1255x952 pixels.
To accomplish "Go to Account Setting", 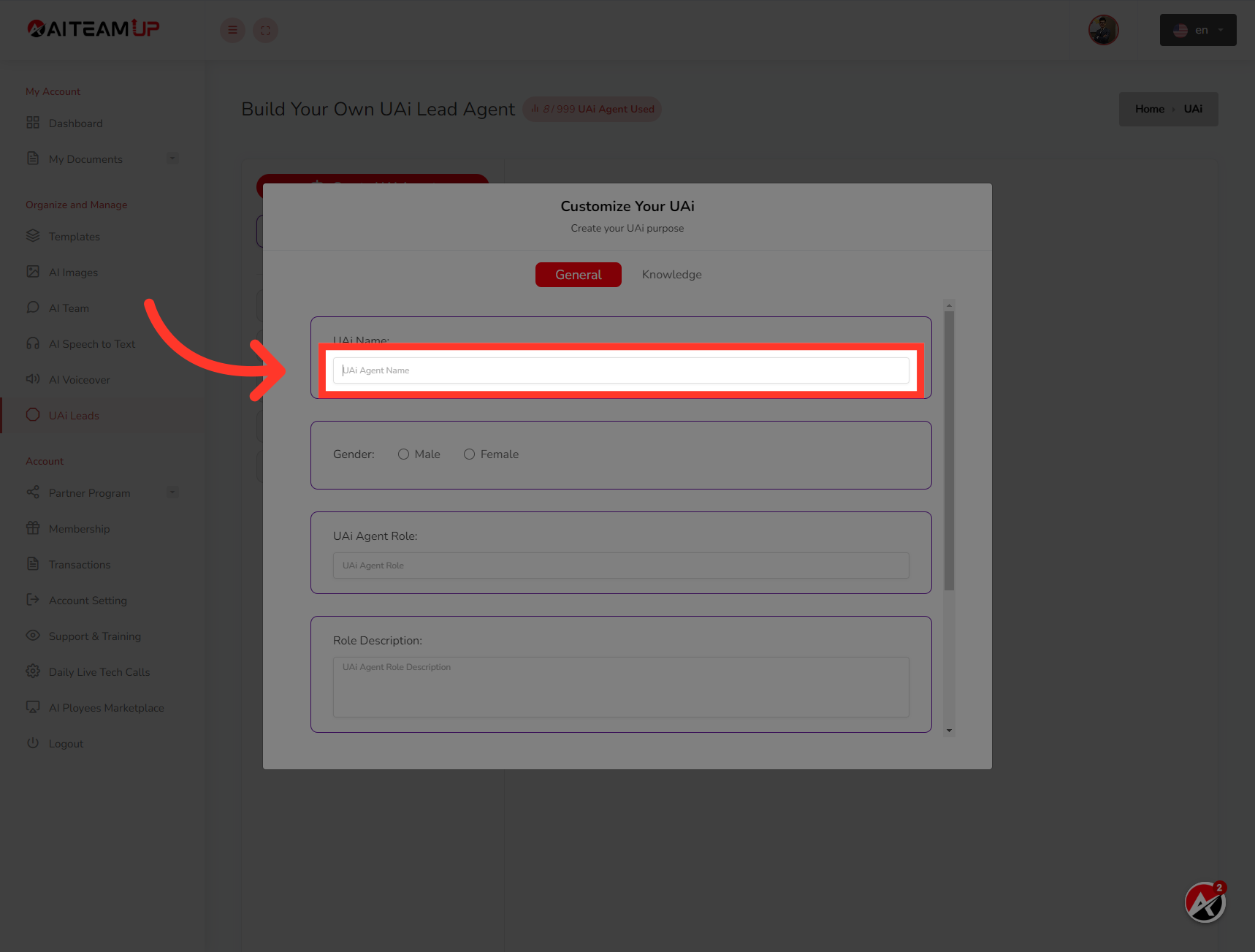I will tap(88, 601).
